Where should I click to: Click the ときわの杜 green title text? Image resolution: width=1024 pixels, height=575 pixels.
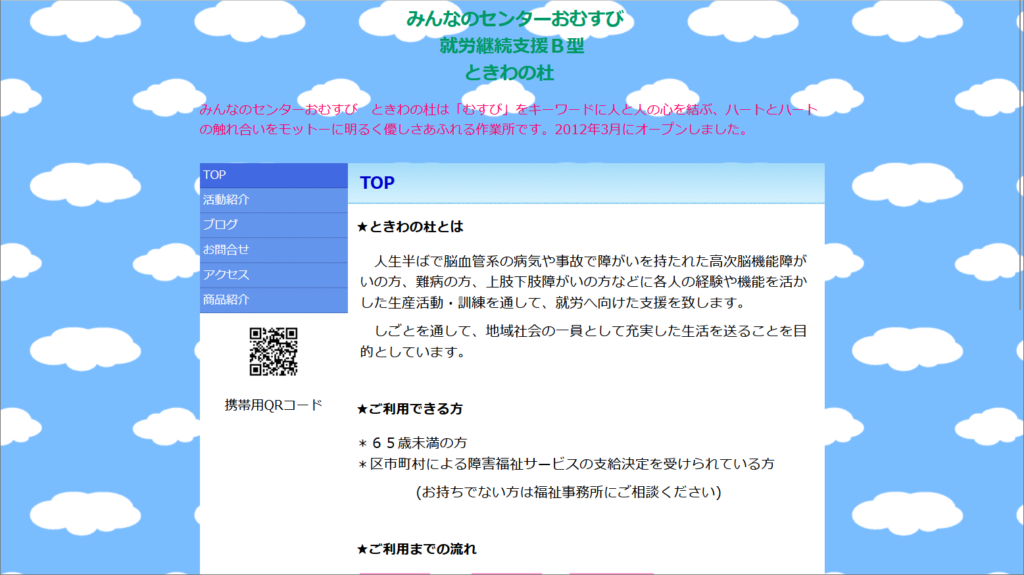point(511,73)
